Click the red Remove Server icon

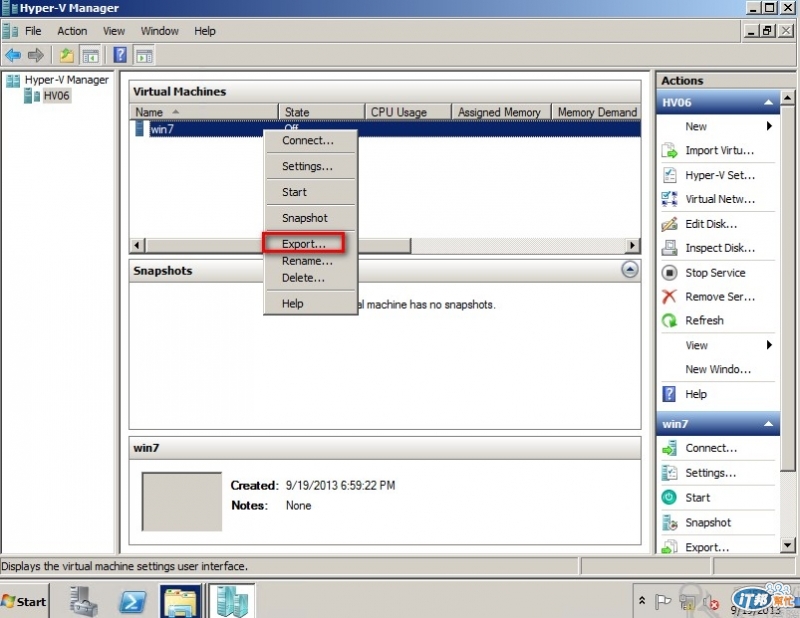[669, 296]
